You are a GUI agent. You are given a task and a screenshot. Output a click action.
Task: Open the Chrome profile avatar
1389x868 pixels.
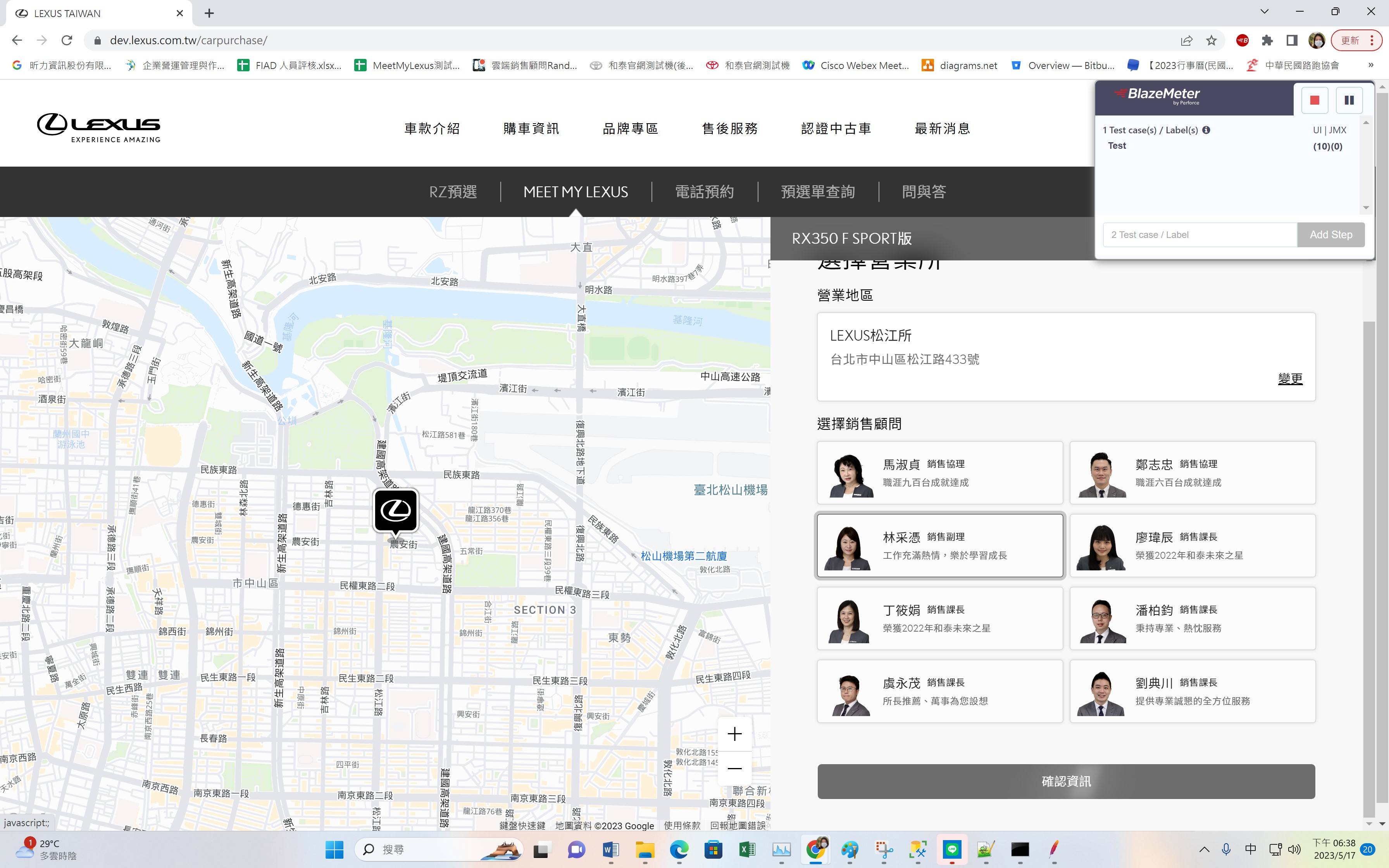click(x=1317, y=40)
